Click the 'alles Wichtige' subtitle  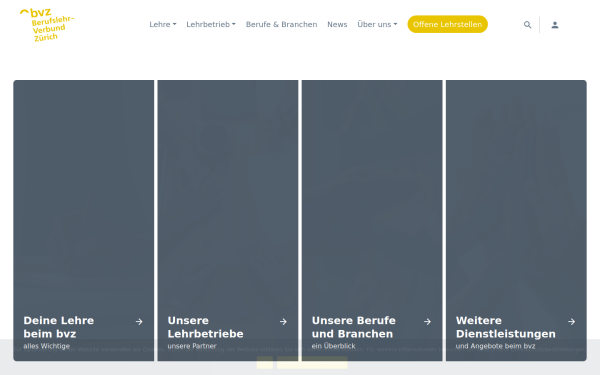47,346
